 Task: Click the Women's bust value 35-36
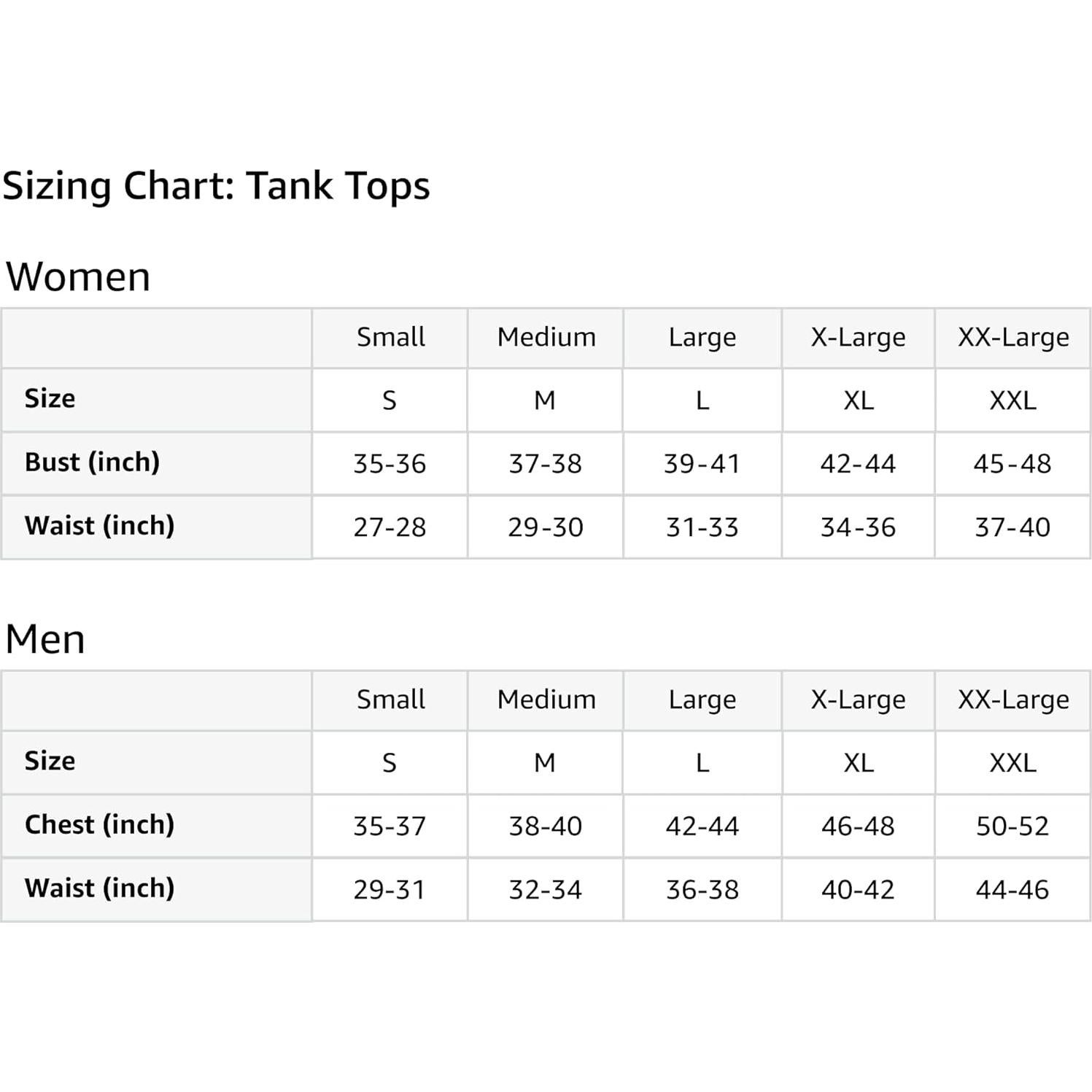pos(390,464)
